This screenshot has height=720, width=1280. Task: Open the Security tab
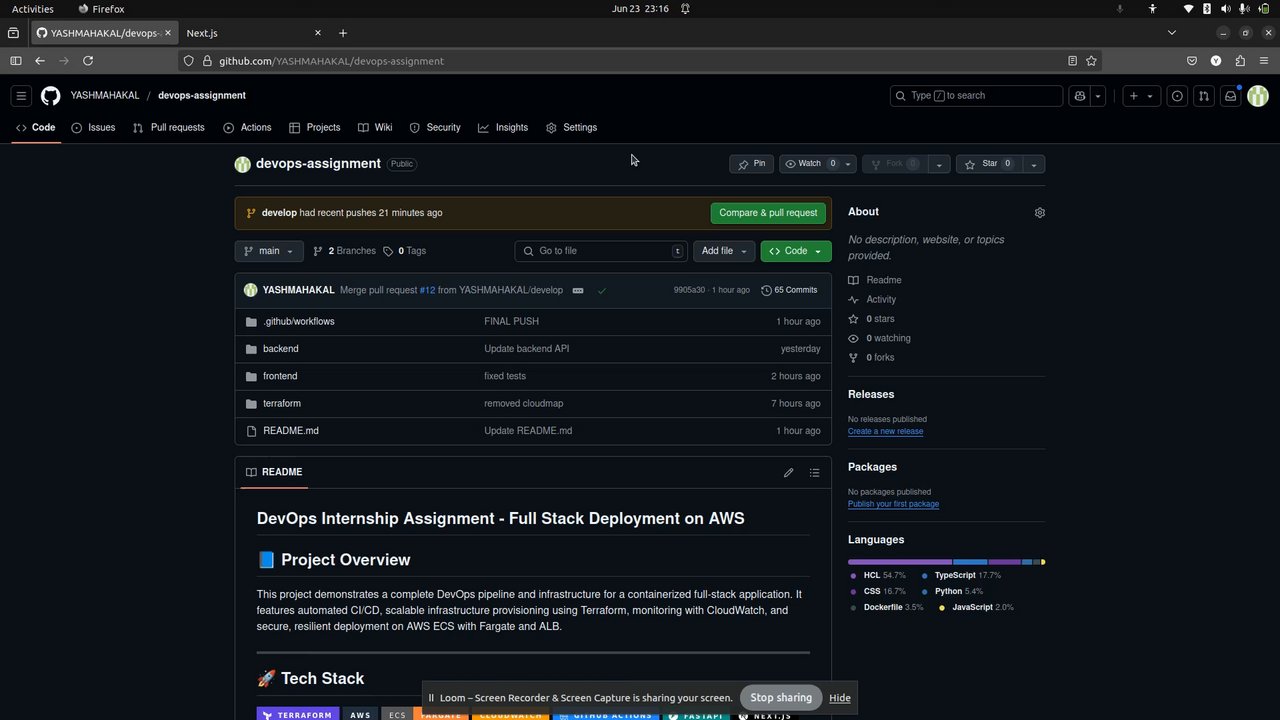click(x=435, y=128)
